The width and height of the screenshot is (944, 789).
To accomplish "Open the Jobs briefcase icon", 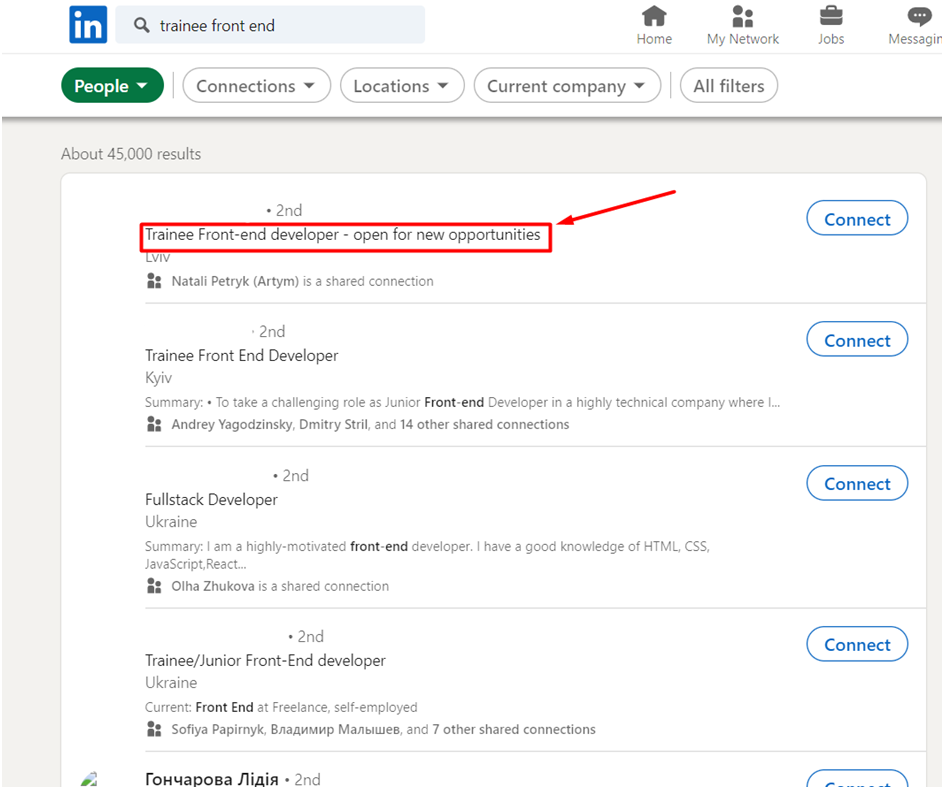I will coord(830,17).
